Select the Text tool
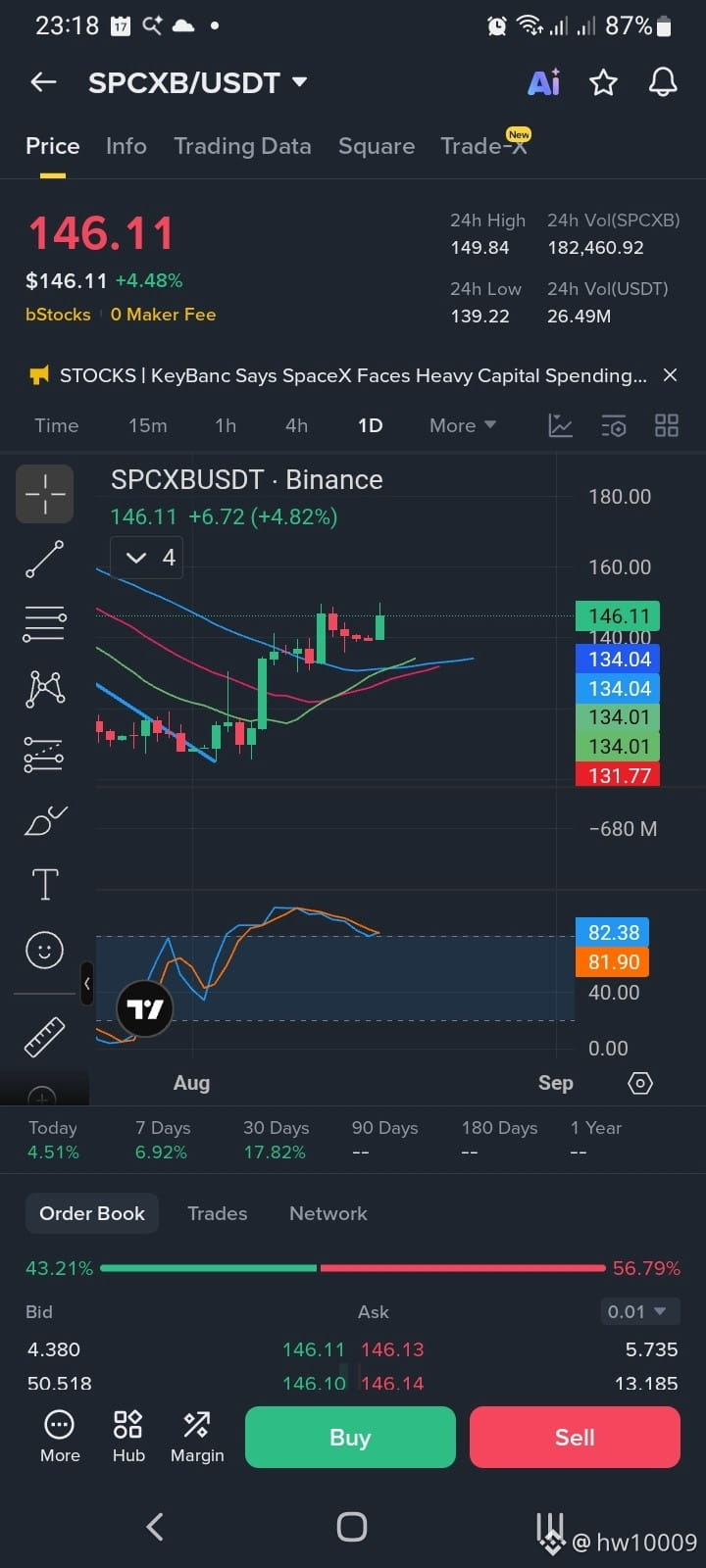Viewport: 706px width, 1568px height. pyautogui.click(x=45, y=884)
